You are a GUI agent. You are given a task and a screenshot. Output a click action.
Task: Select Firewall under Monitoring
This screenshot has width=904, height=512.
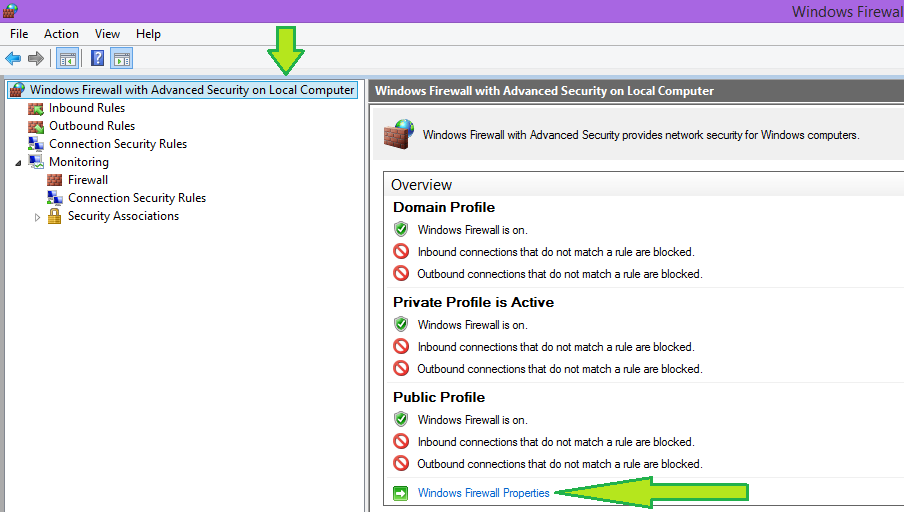coord(88,180)
